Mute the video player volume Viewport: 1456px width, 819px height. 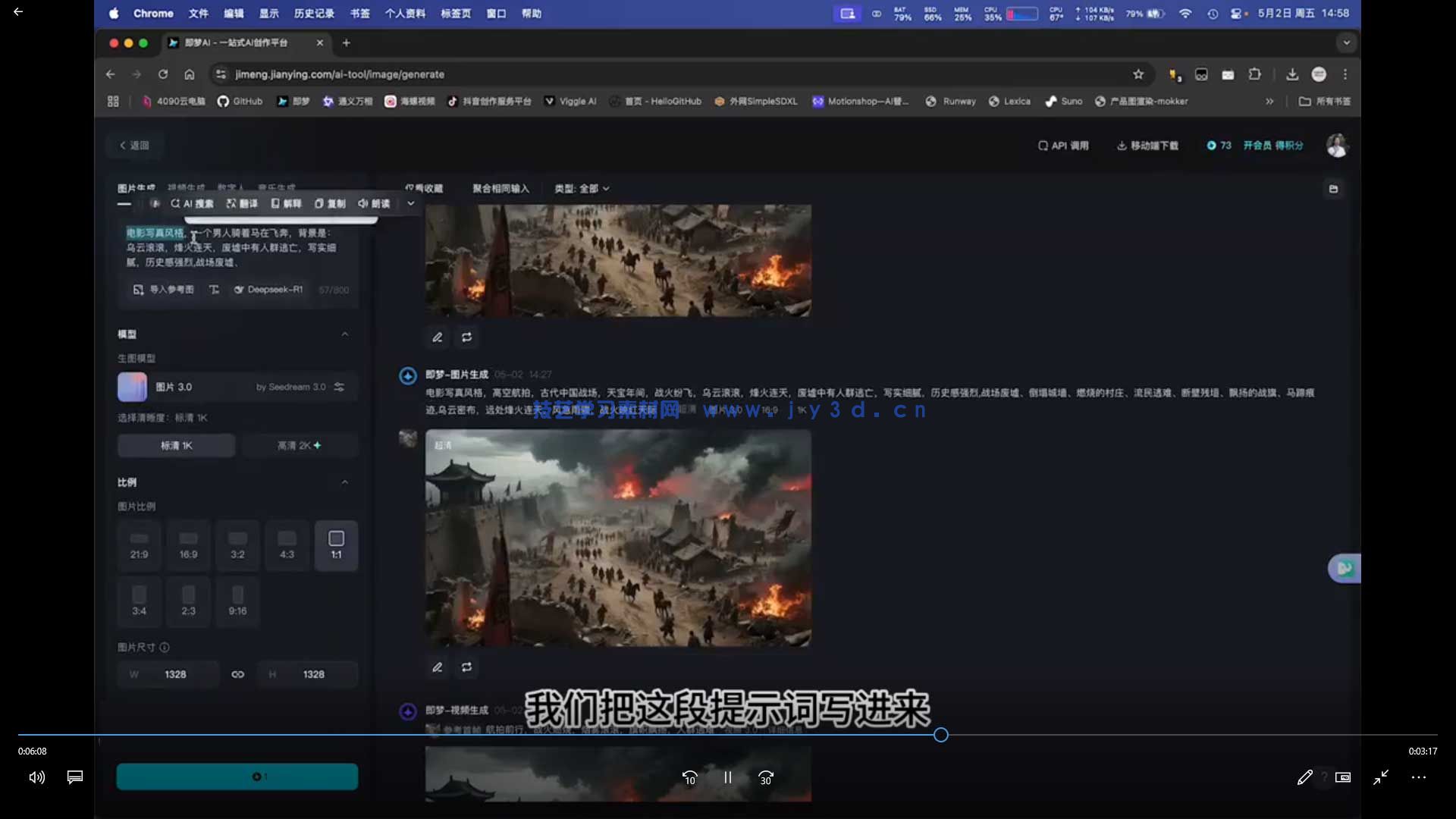(36, 777)
